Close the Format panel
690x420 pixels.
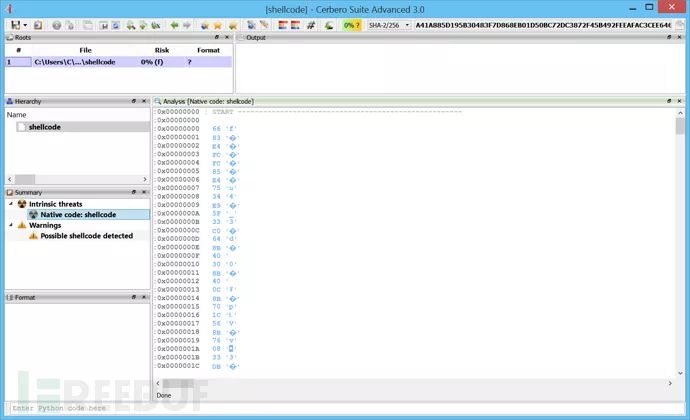(x=144, y=297)
